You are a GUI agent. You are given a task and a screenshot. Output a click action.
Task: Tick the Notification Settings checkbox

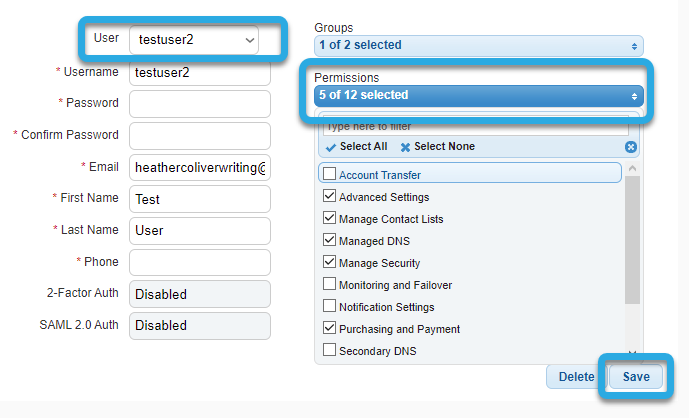(x=329, y=305)
